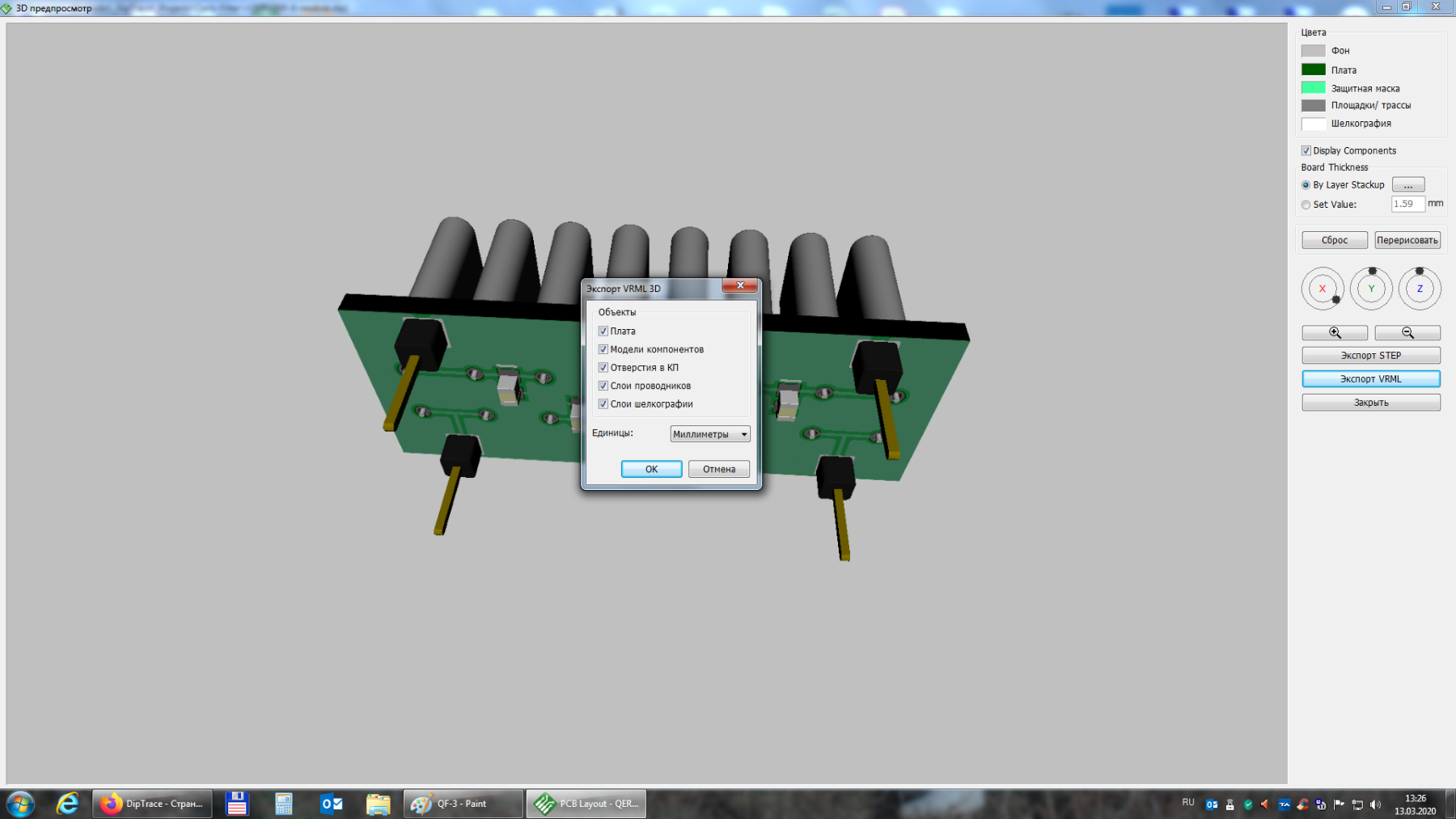Open layer stackup settings ellipsis button
Image resolution: width=1456 pixels, height=819 pixels.
pyautogui.click(x=1407, y=185)
